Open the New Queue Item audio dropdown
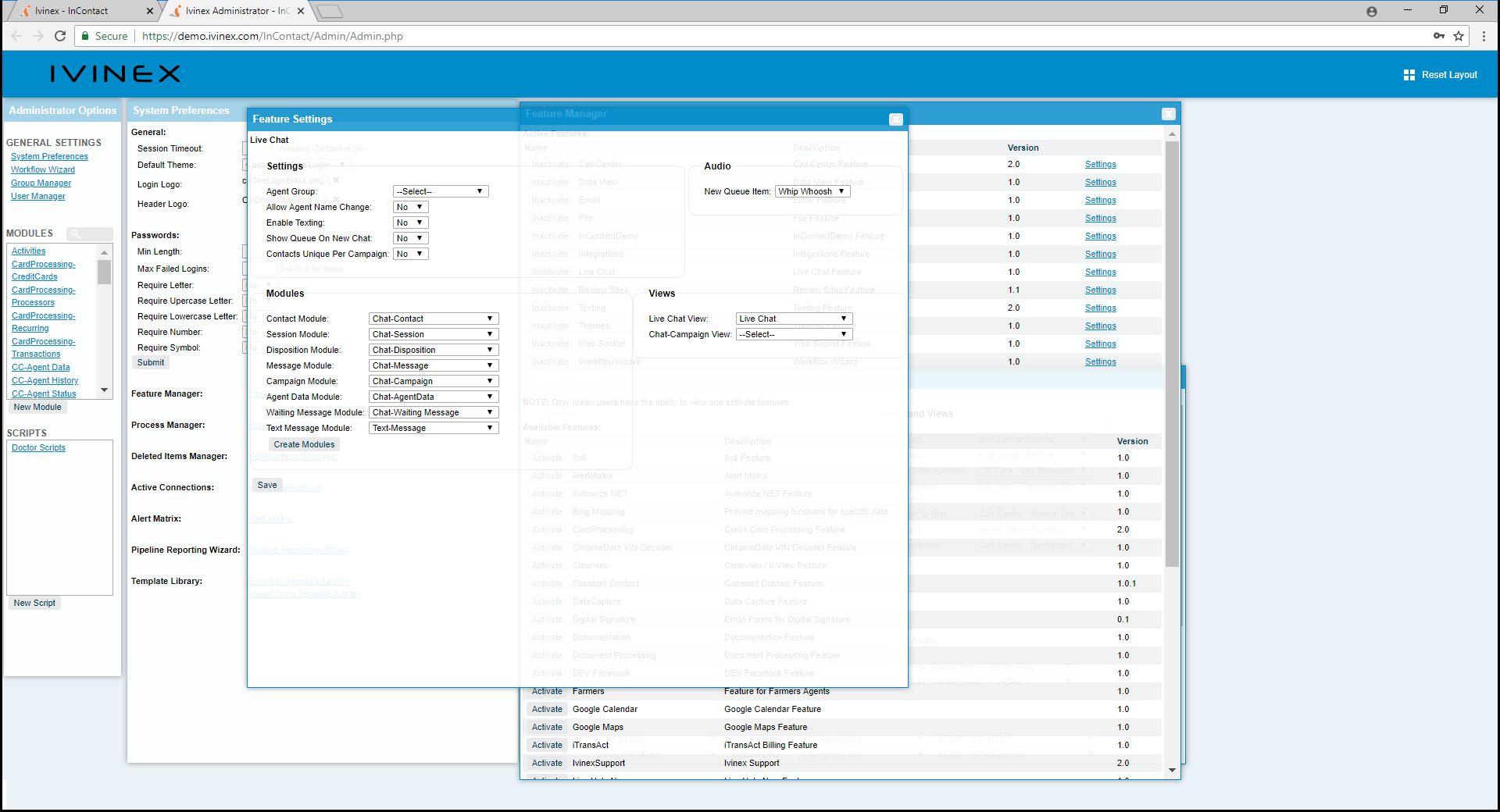1500x812 pixels. click(812, 191)
